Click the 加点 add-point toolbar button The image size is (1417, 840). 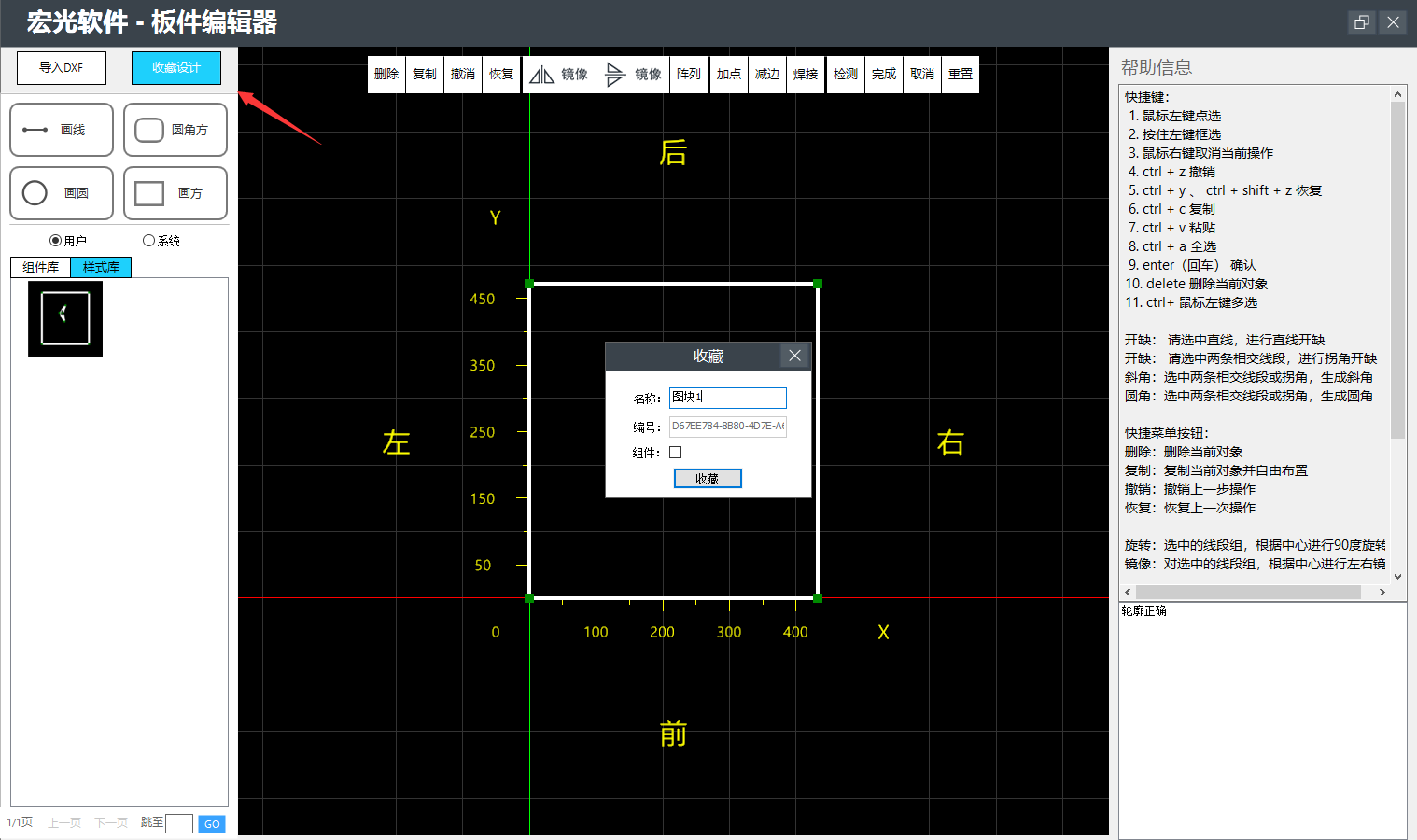click(x=729, y=75)
